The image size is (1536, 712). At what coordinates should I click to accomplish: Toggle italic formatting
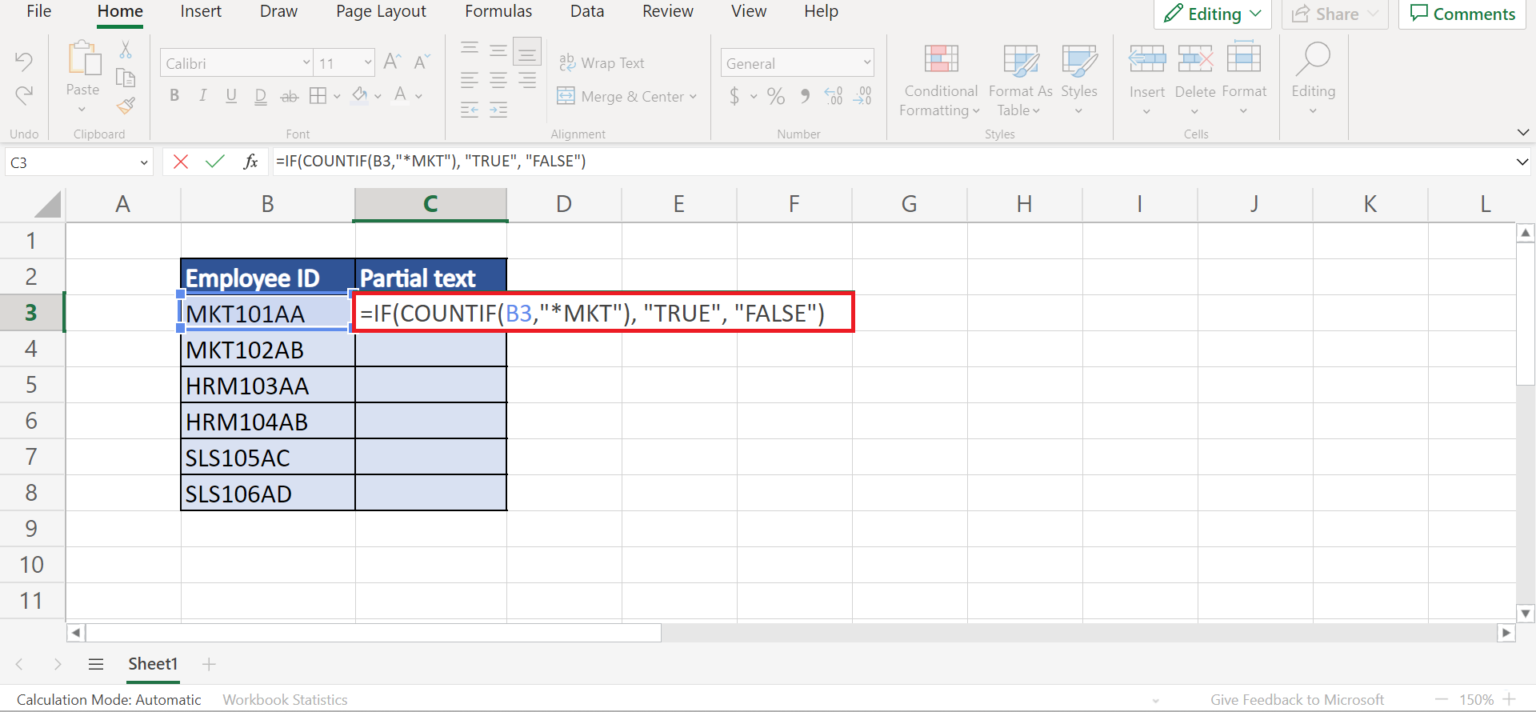click(203, 95)
